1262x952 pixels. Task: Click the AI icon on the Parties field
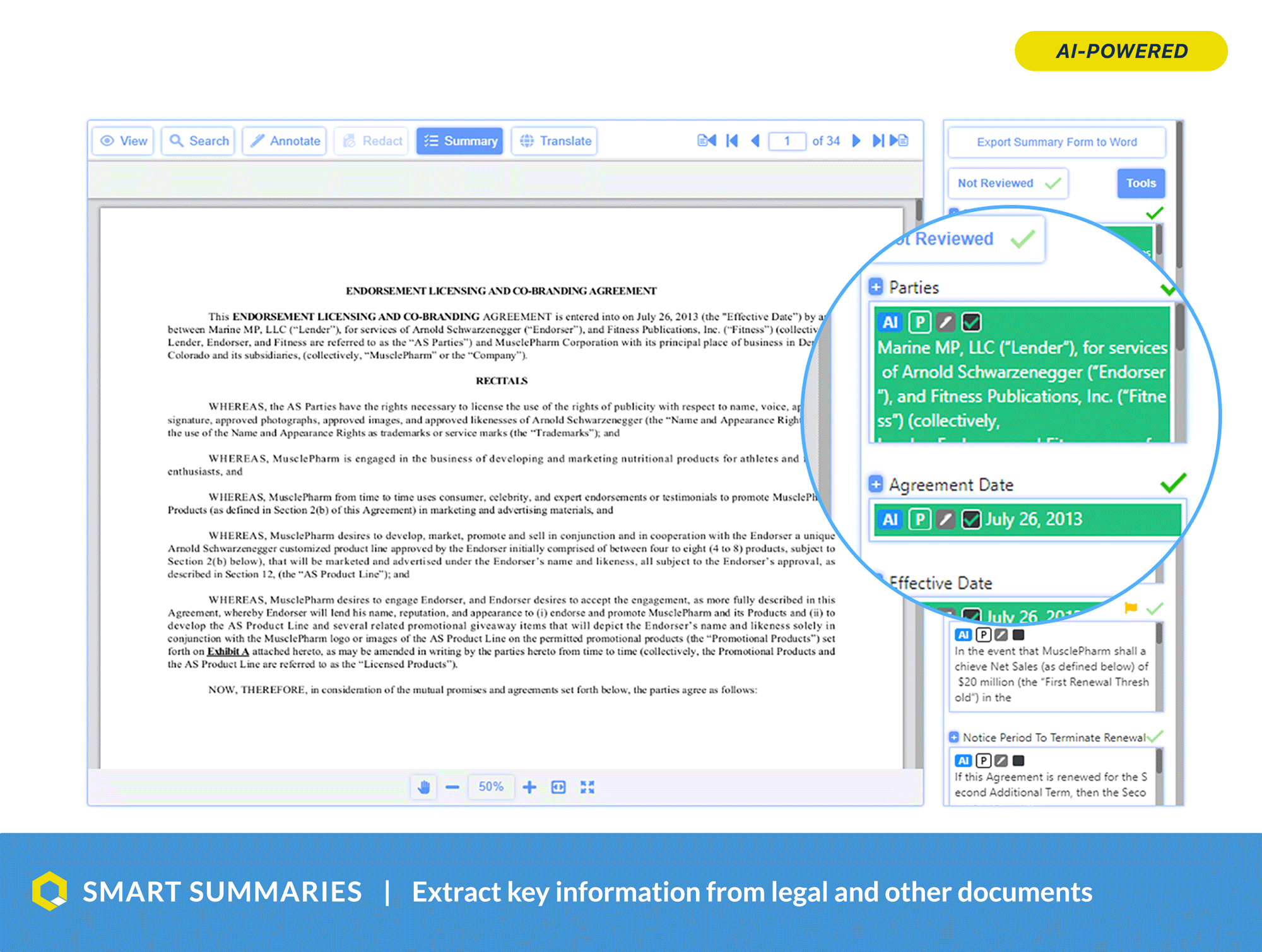point(889,322)
